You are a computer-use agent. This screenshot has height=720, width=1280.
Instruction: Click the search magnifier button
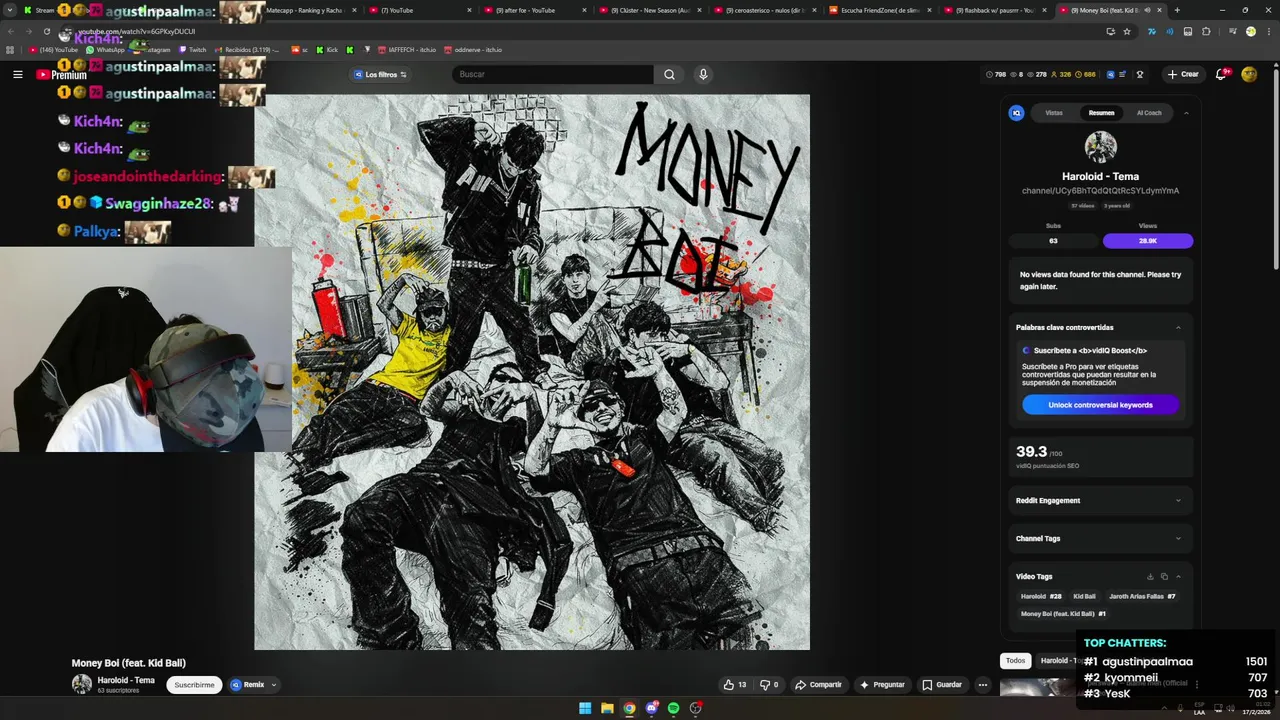(669, 74)
